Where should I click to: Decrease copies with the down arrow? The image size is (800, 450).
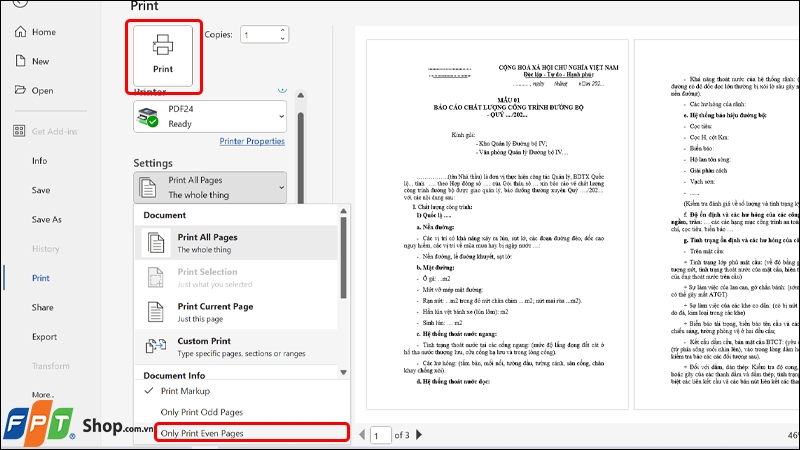click(283, 39)
